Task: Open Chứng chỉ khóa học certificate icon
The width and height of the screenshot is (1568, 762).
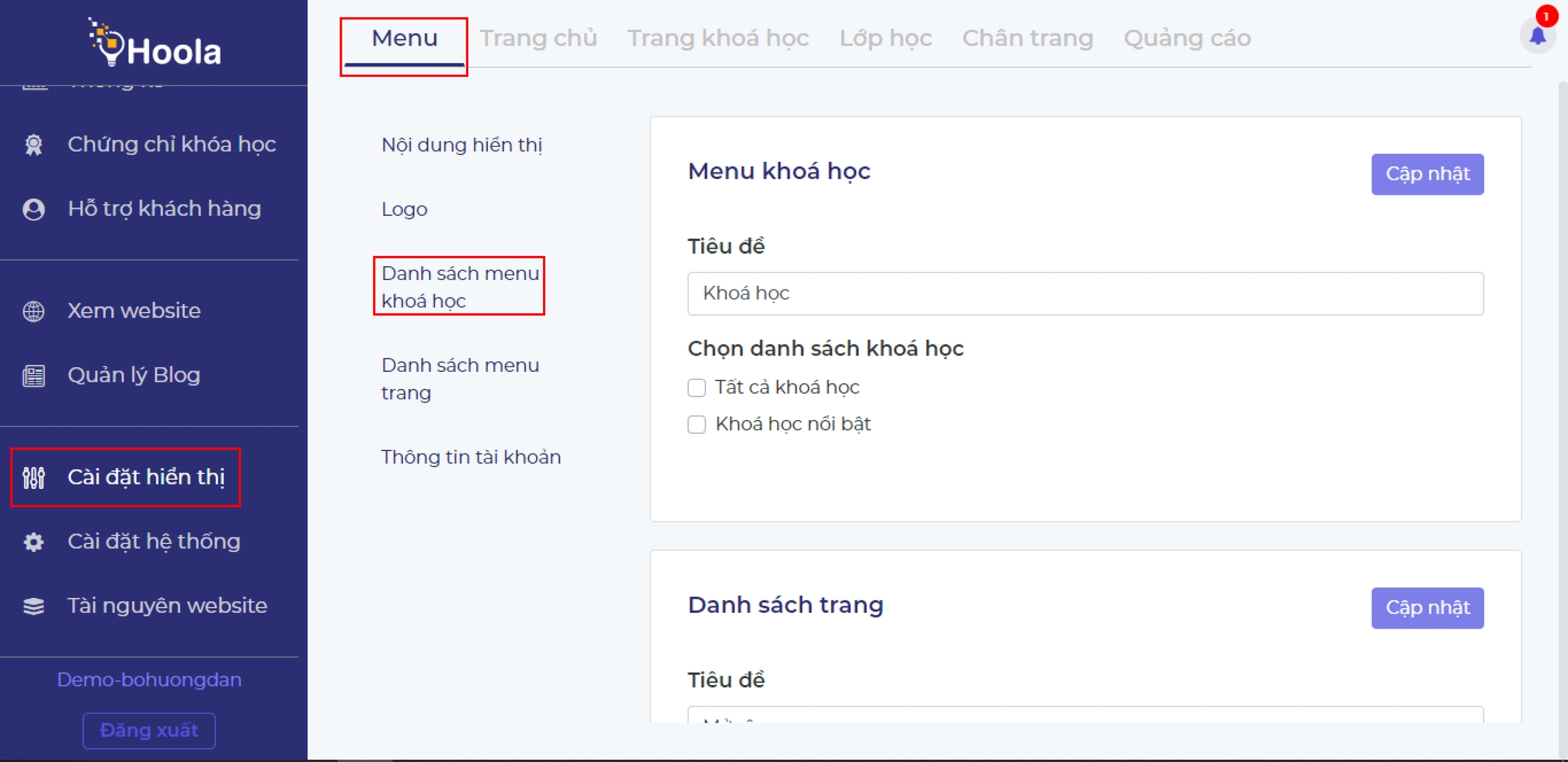Action: coord(33,144)
